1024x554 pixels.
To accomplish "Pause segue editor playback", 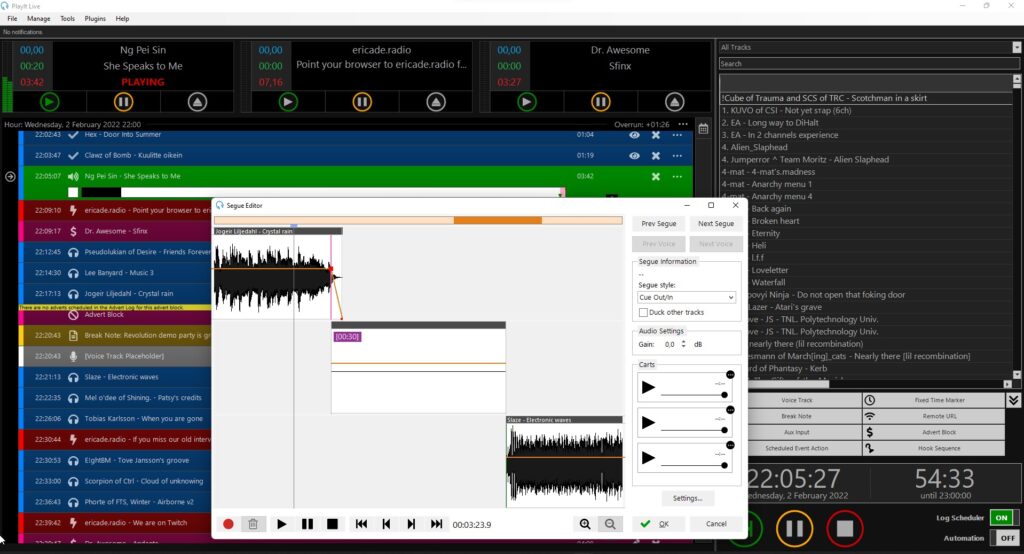I will [x=307, y=524].
